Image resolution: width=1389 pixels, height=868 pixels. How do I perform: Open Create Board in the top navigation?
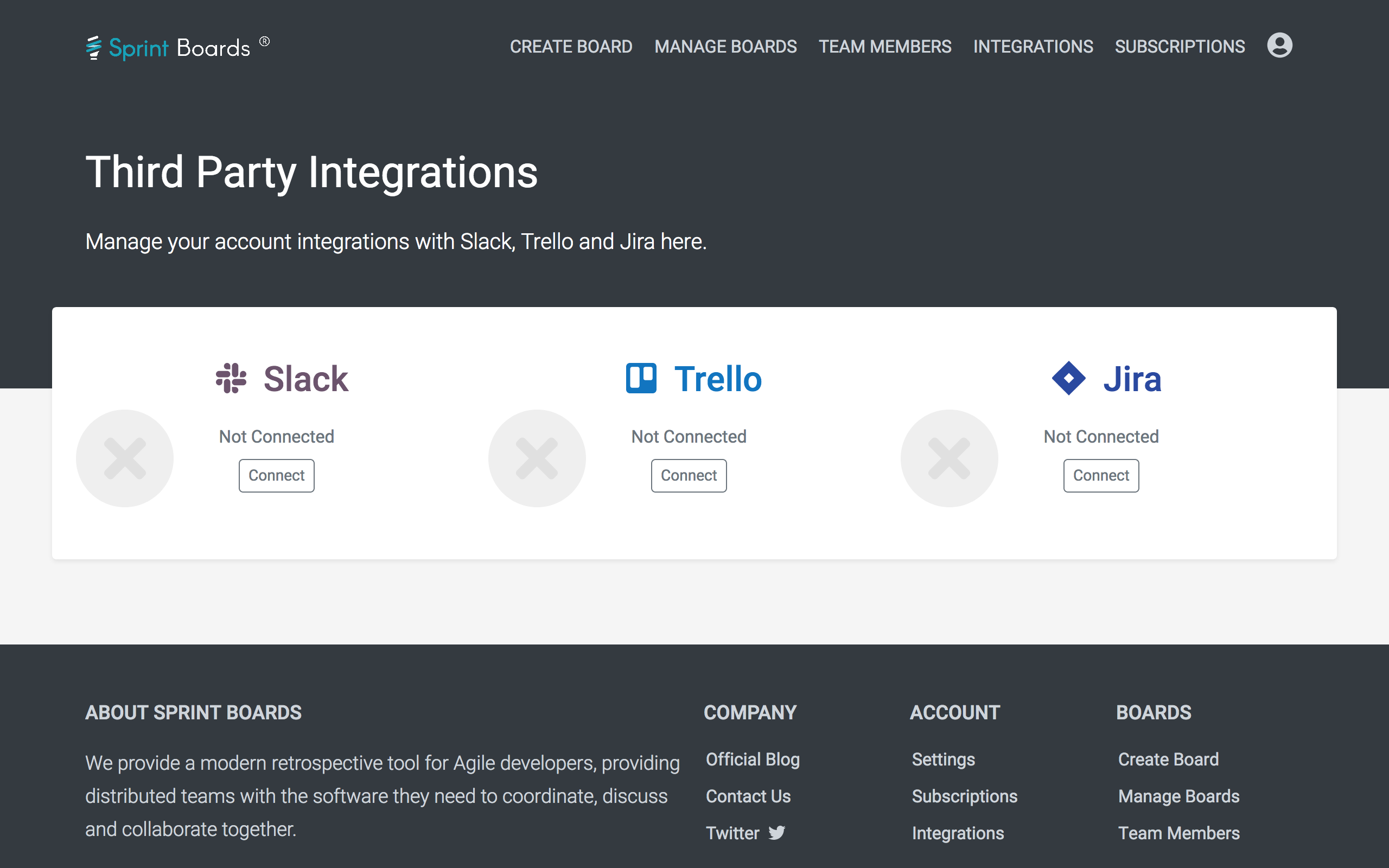pyautogui.click(x=571, y=47)
